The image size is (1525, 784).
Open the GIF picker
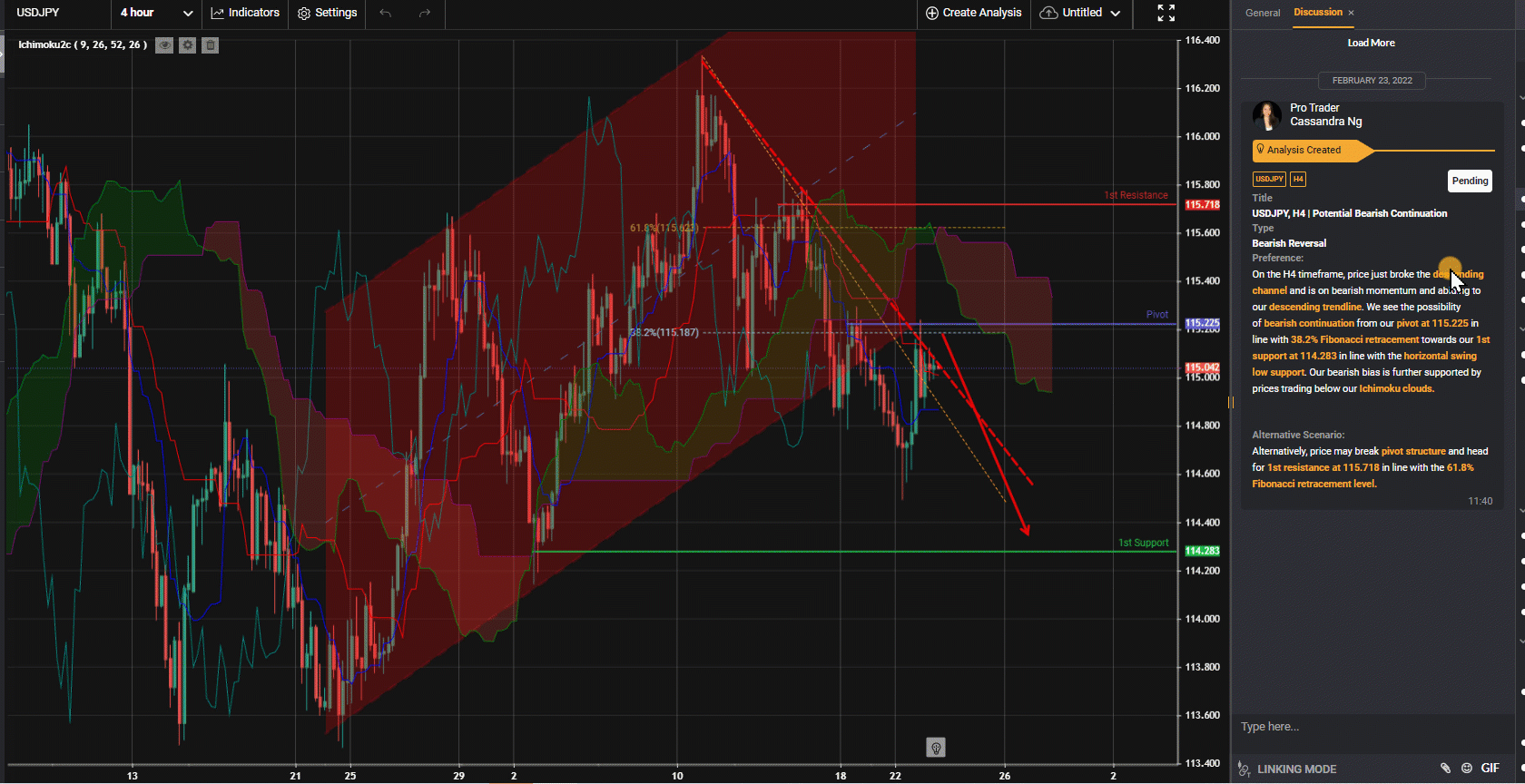pyautogui.click(x=1491, y=769)
